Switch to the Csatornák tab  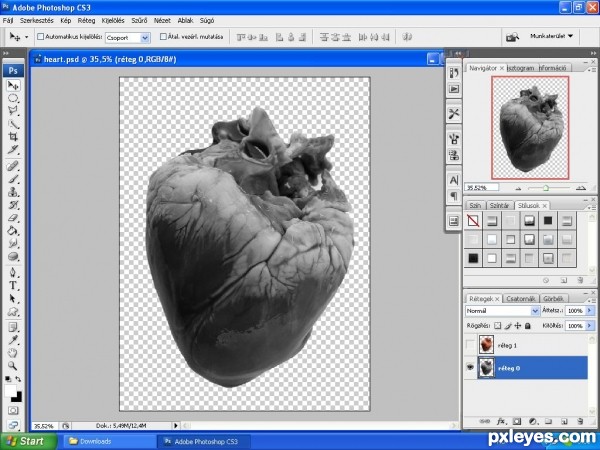coord(520,299)
